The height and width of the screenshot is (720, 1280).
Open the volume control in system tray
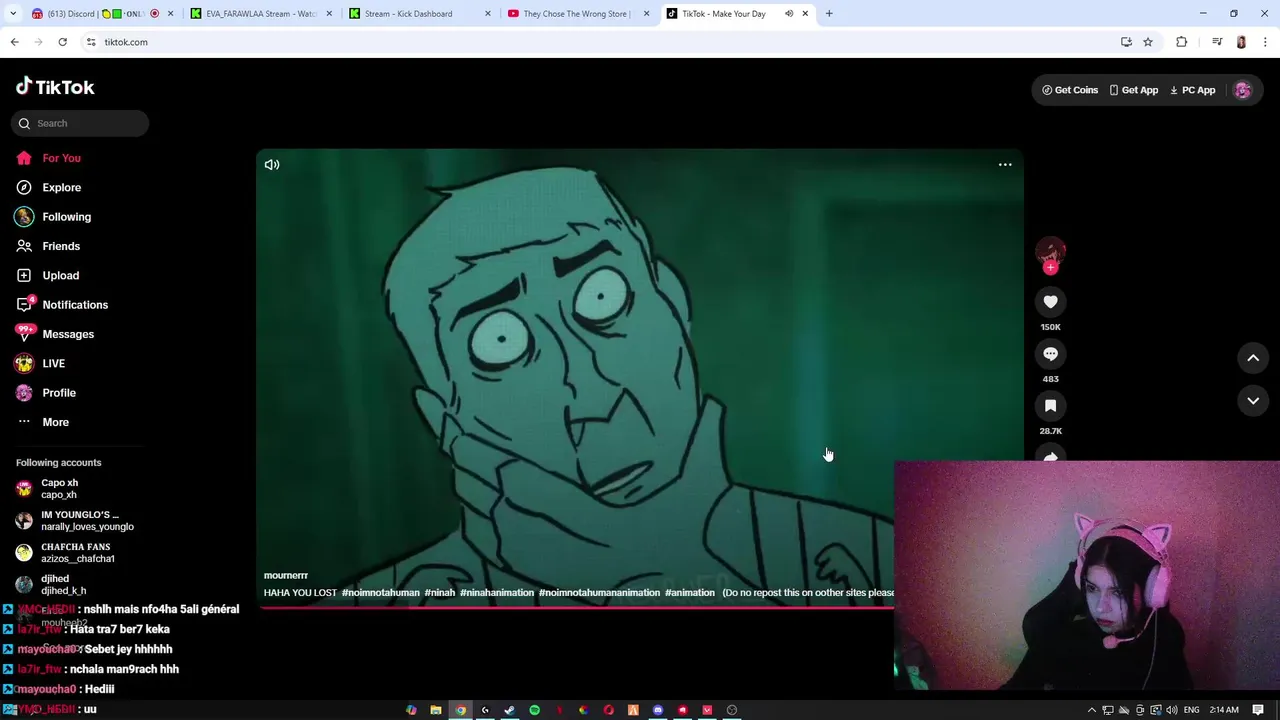click(x=1171, y=710)
